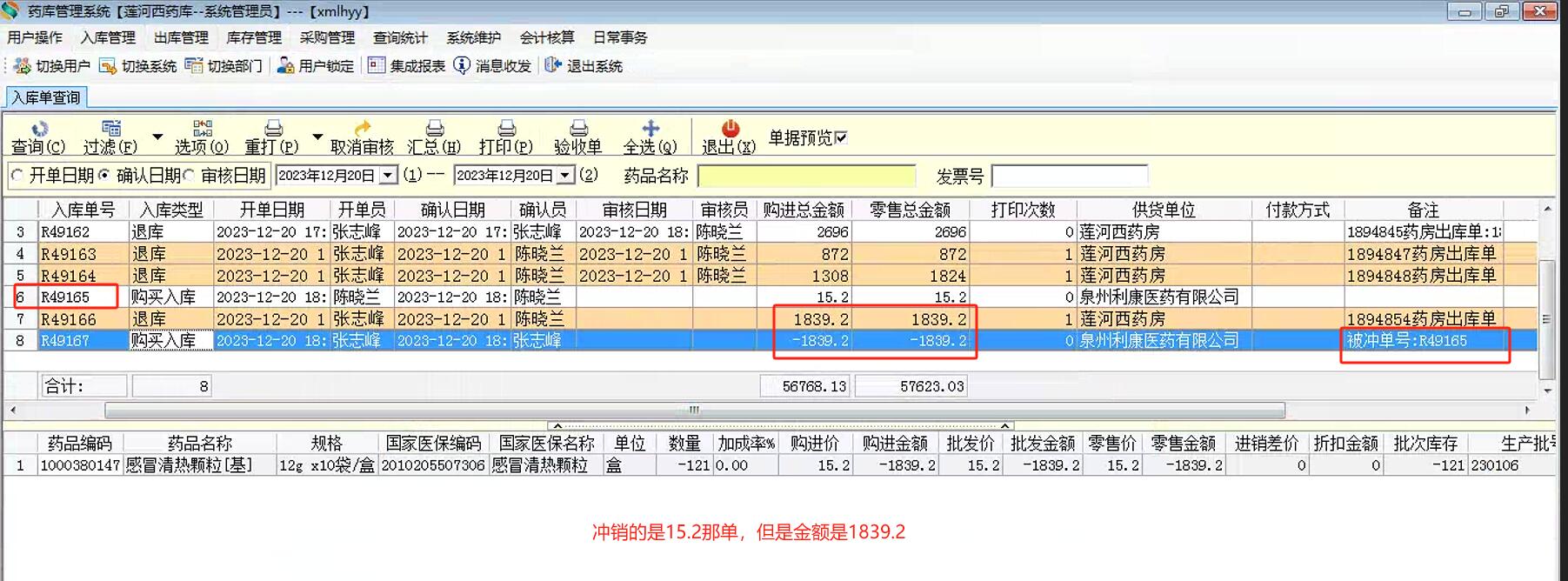The width and height of the screenshot is (1568, 581).
Task: Click the 切换用户 switch user icon
Action: click(x=23, y=66)
